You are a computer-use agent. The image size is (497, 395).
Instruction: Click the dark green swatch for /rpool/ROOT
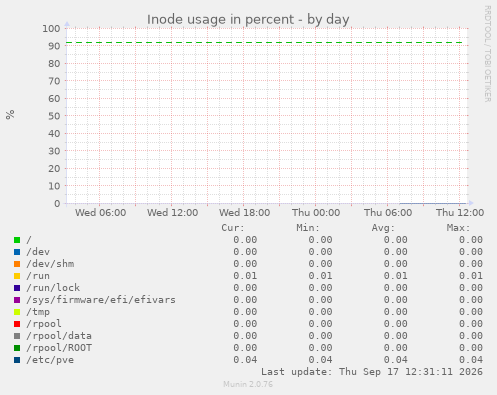click(x=17, y=348)
